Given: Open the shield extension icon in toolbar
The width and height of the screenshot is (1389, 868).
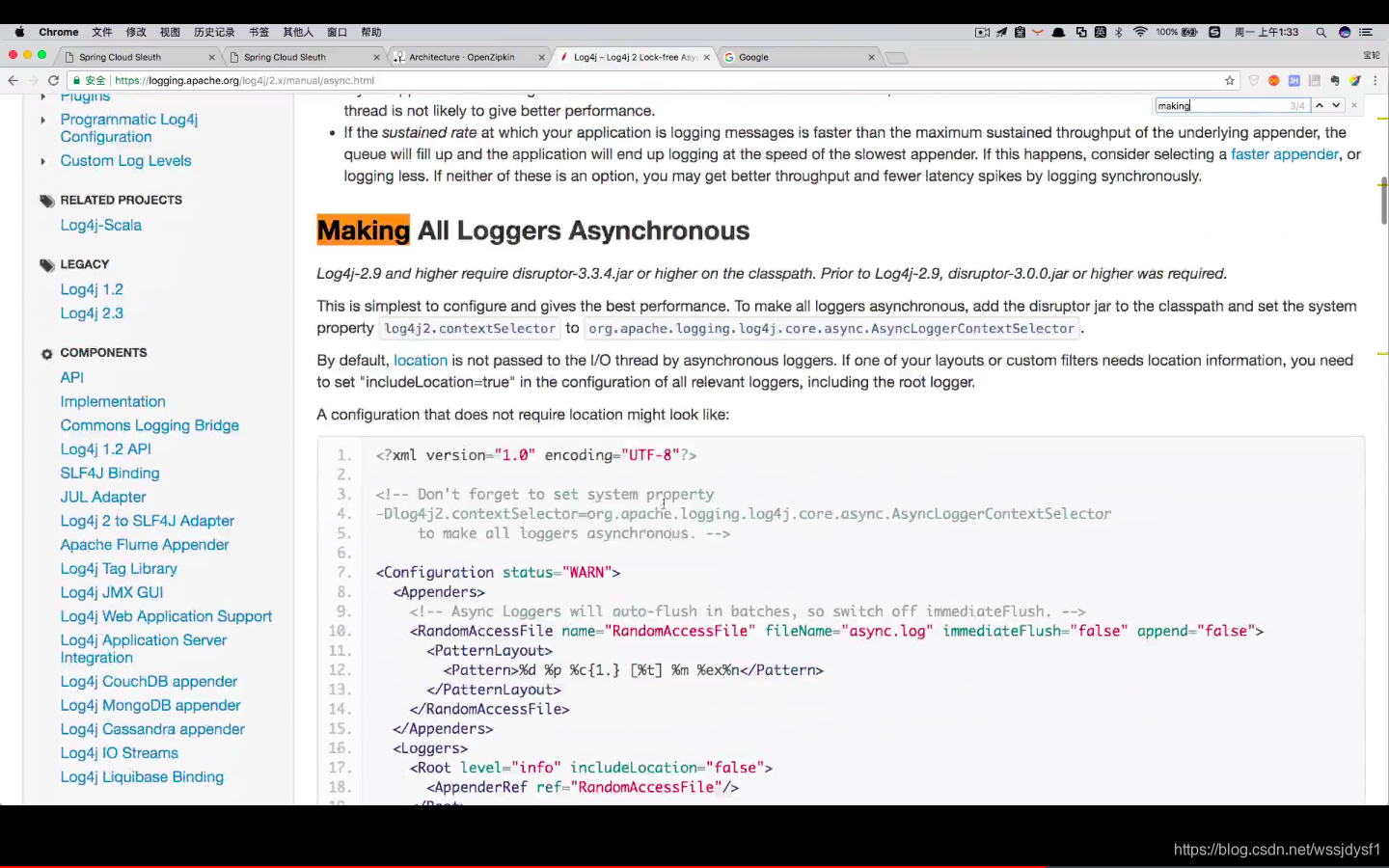Looking at the screenshot, I should click(x=1254, y=81).
